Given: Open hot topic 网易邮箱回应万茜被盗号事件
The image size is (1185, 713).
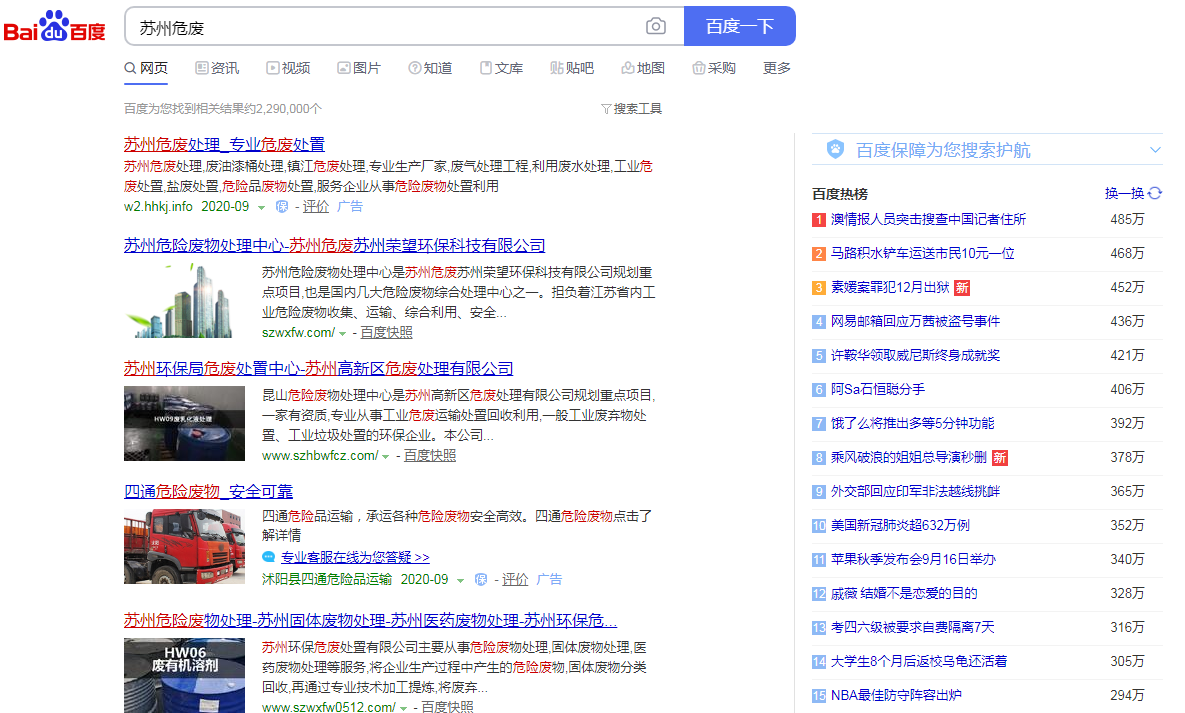Looking at the screenshot, I should point(915,321).
